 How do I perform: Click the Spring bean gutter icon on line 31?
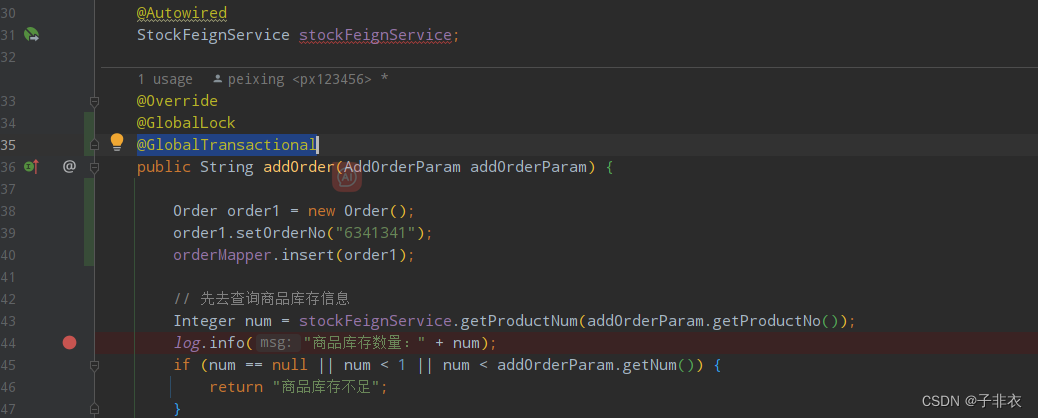pyautogui.click(x=31, y=34)
